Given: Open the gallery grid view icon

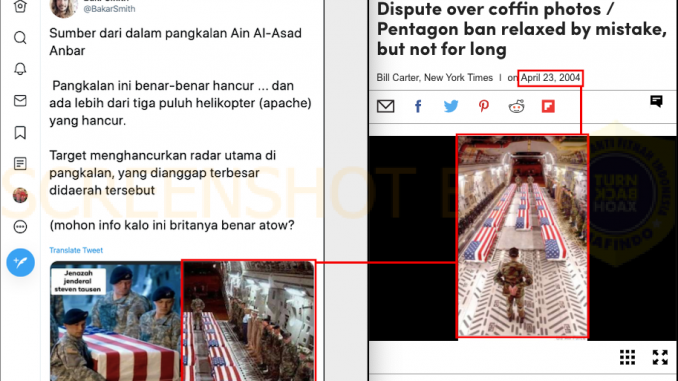Looking at the screenshot, I should pos(627,358).
